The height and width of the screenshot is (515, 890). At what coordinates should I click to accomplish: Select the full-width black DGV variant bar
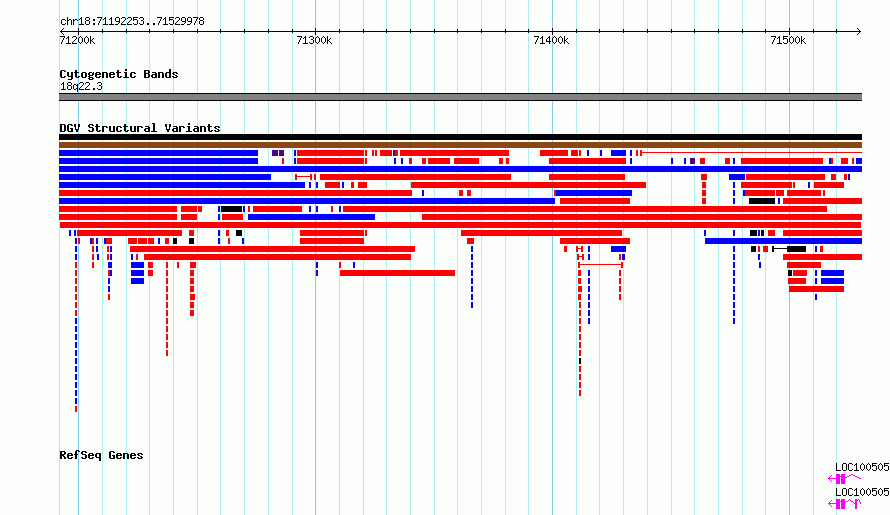tap(460, 137)
